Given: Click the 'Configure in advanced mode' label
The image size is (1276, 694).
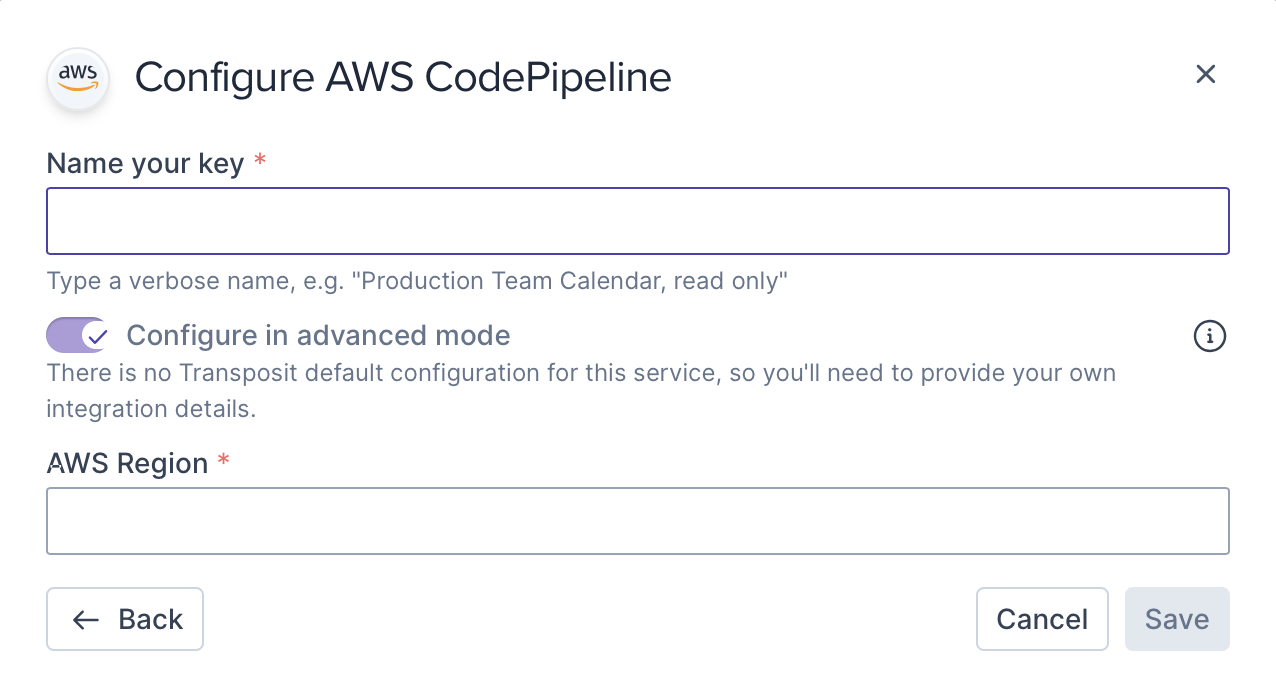Looking at the screenshot, I should (318, 336).
